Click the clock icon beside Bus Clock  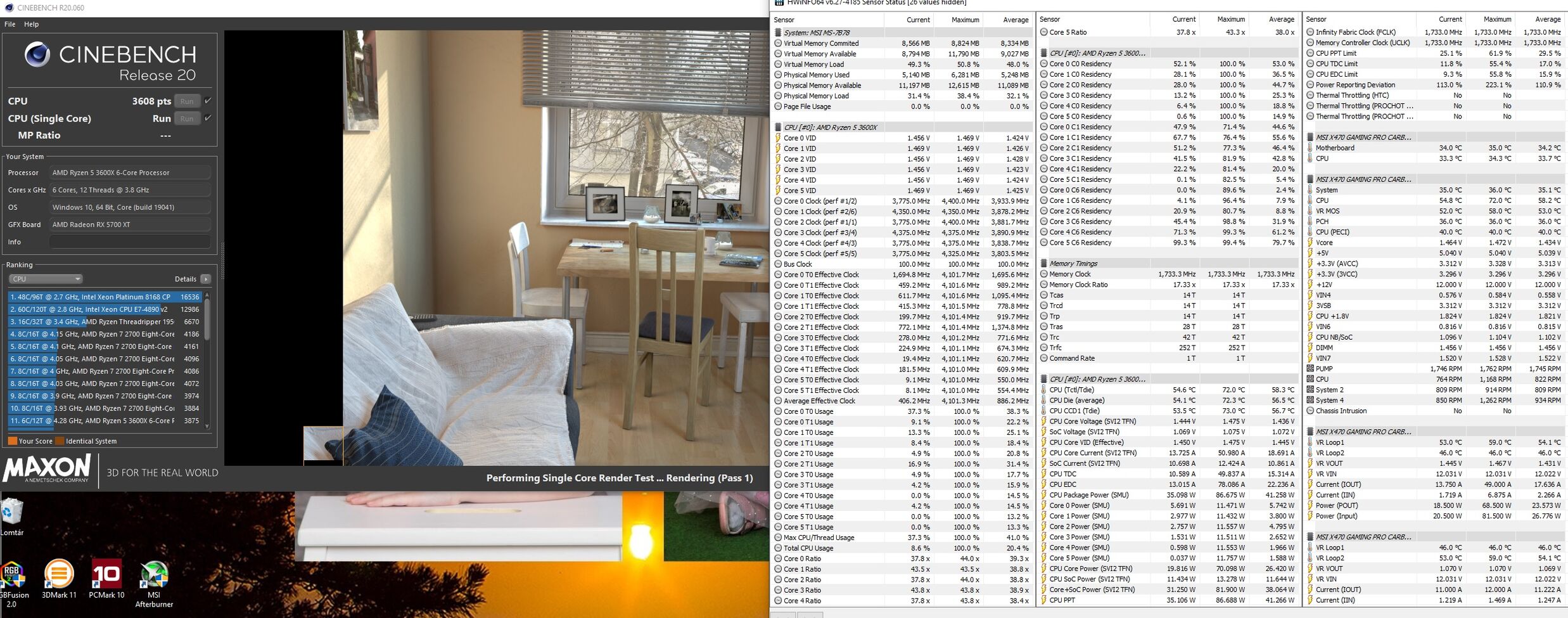coord(778,264)
